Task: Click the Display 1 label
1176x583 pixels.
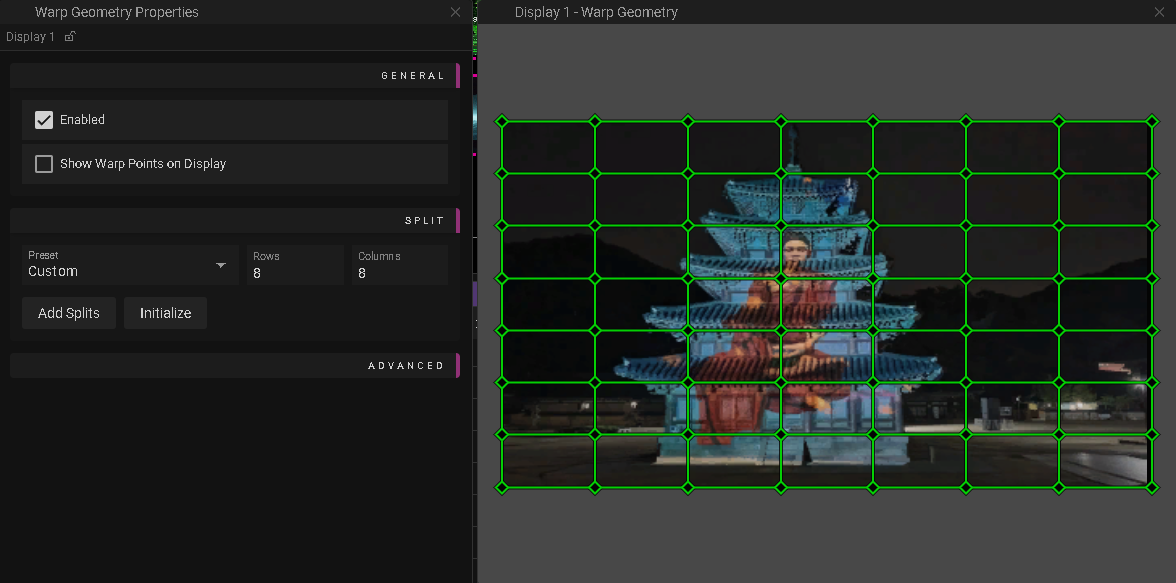Action: point(30,37)
